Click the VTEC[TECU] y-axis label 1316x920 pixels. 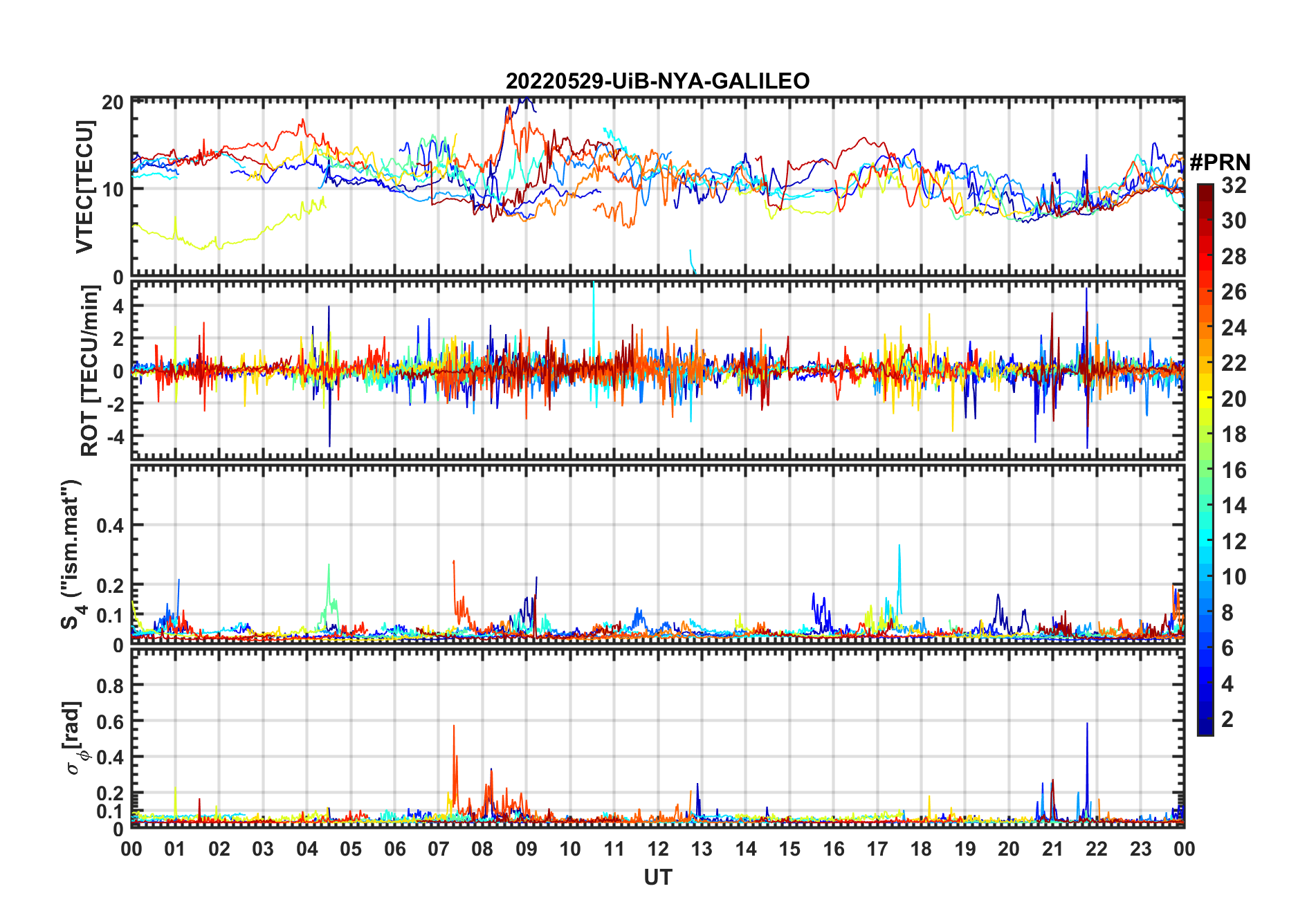(84, 187)
